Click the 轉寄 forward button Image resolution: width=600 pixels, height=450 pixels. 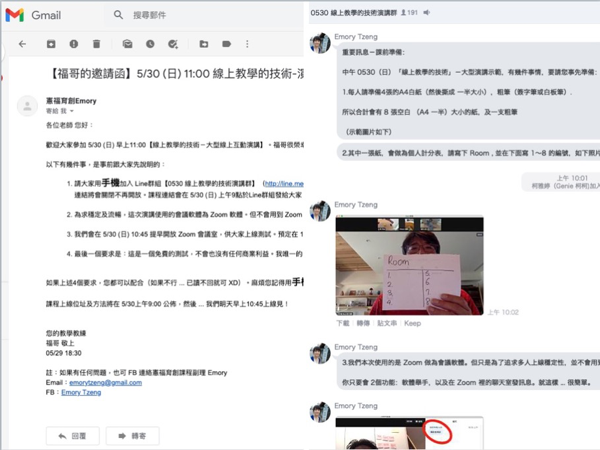tap(132, 436)
